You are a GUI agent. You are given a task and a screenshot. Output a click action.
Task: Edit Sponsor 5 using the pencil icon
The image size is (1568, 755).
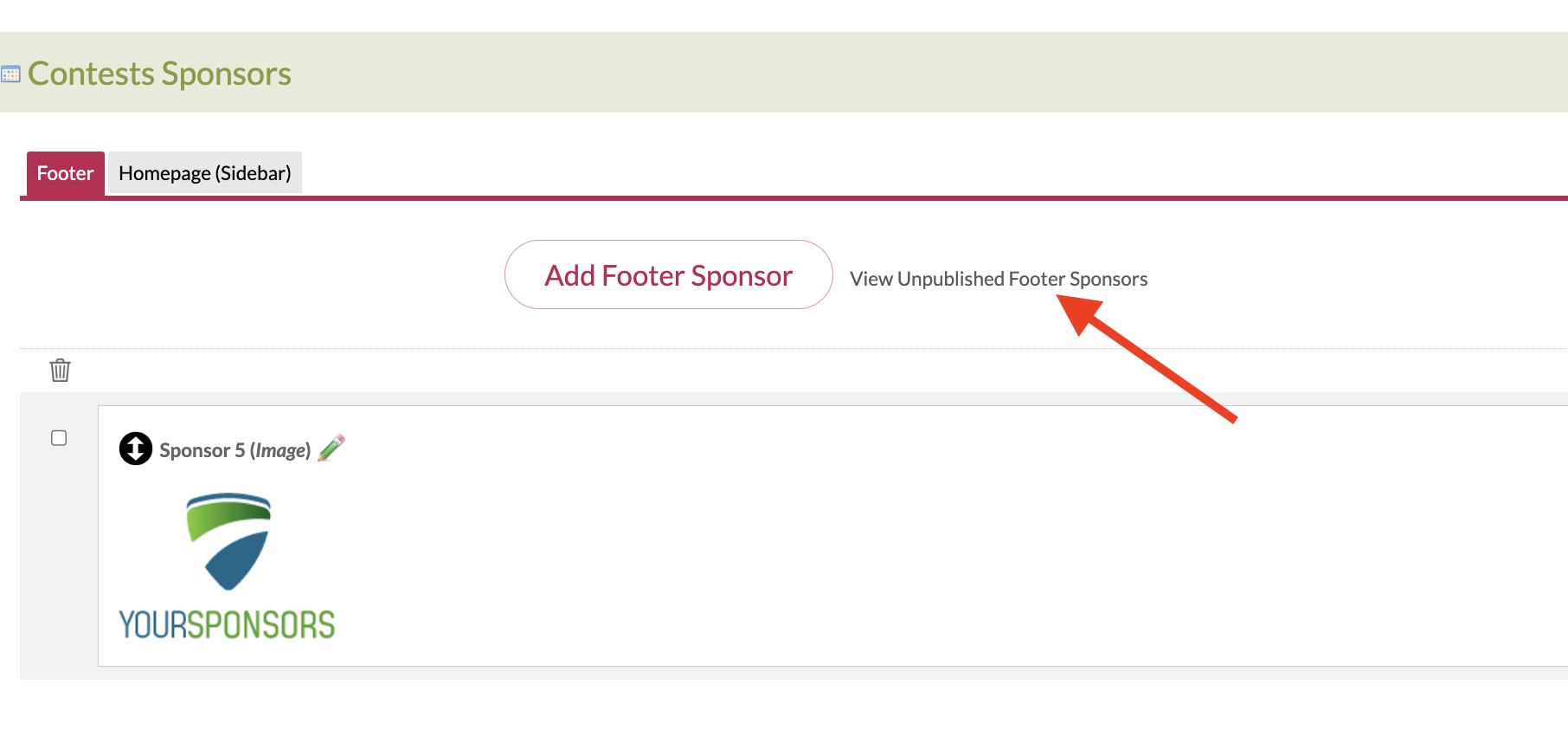[x=331, y=448]
